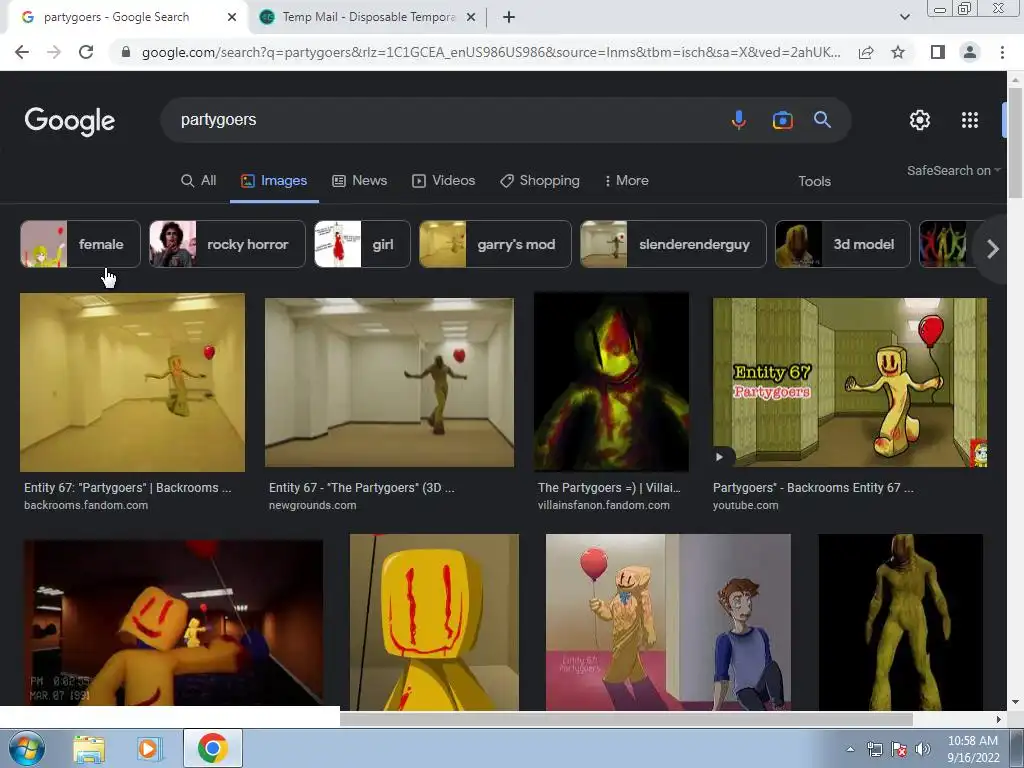Click the vertical page scrollbar thumb
1024x768 pixels.
pyautogui.click(x=1015, y=142)
